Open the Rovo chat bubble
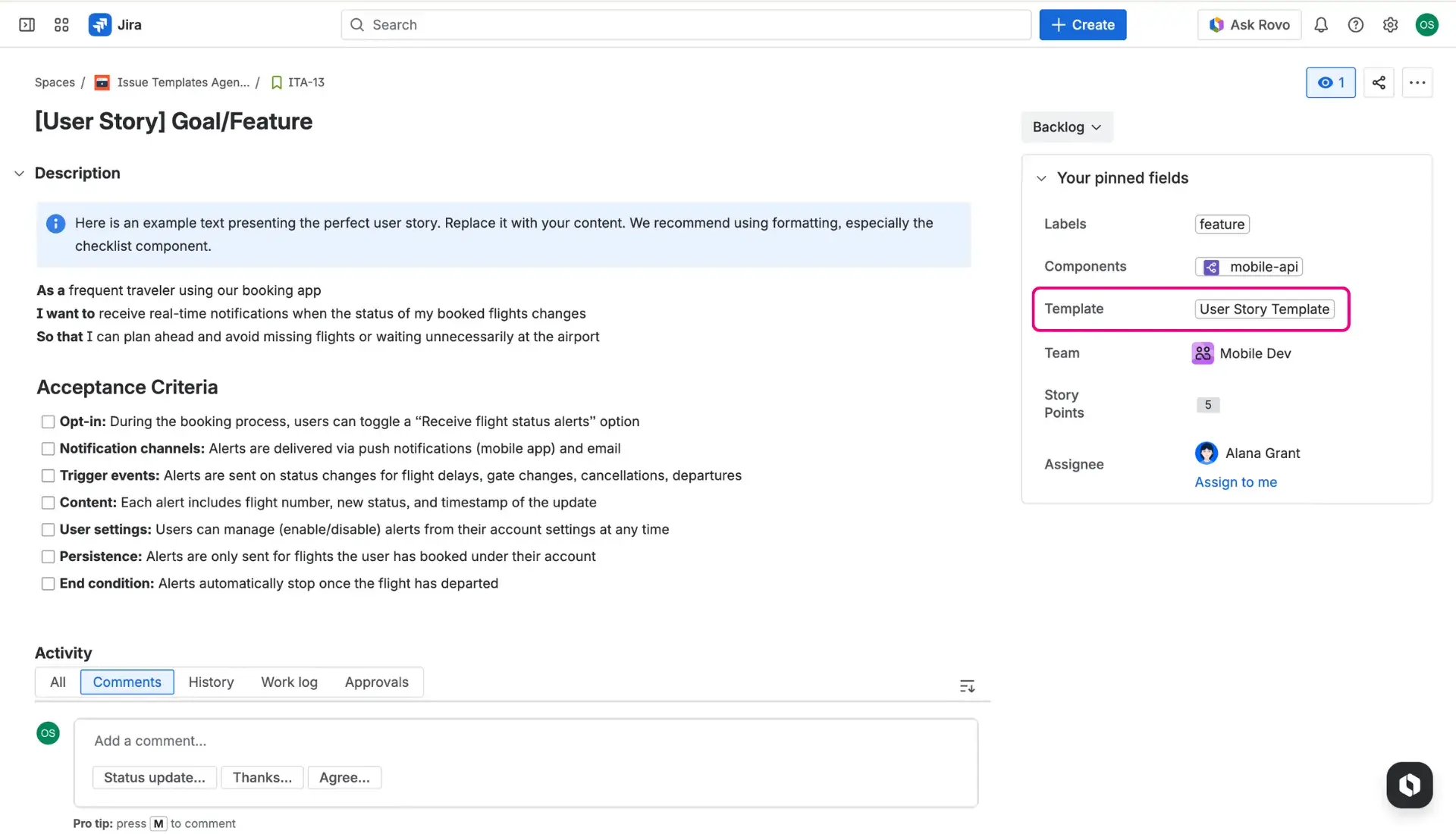This screenshot has width=1456, height=834. click(x=1409, y=785)
